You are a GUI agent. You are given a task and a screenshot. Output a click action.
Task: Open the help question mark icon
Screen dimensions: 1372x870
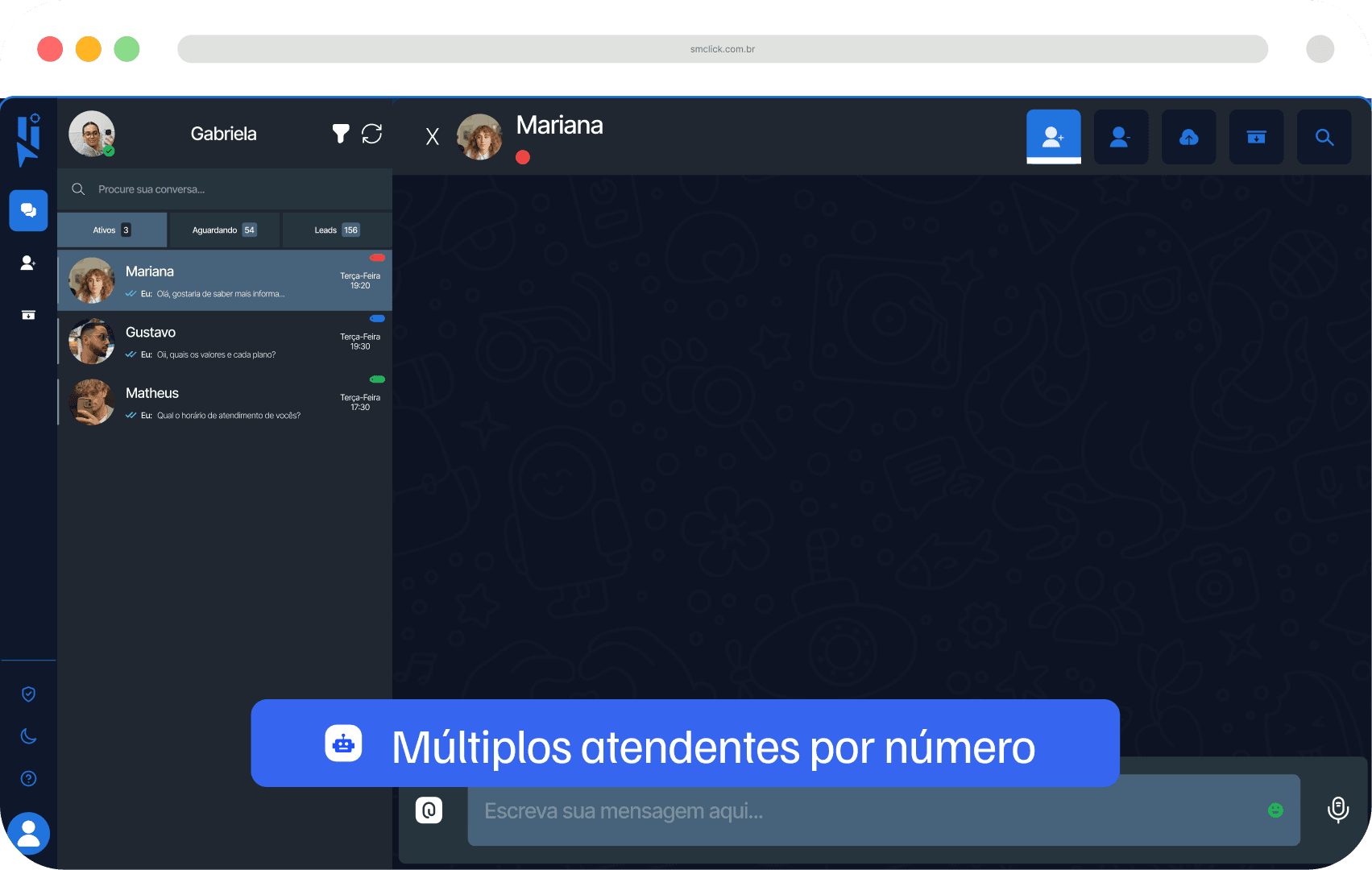coord(28,778)
